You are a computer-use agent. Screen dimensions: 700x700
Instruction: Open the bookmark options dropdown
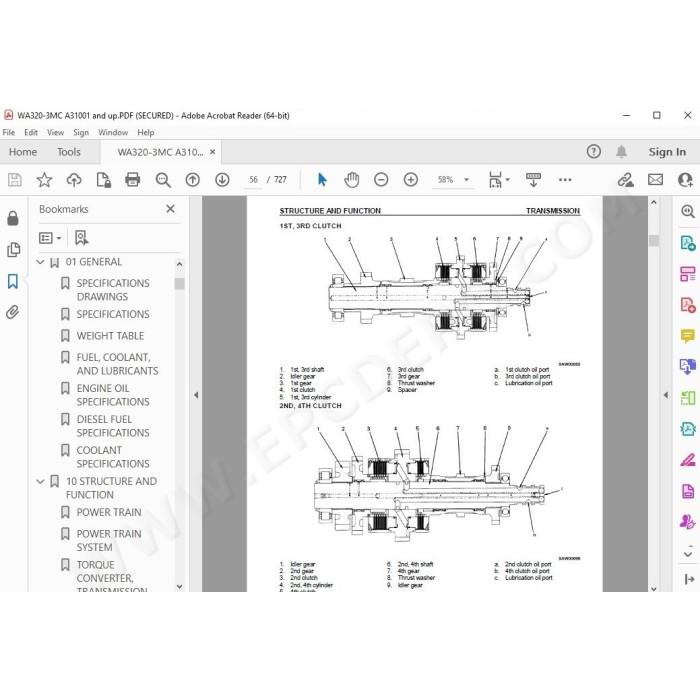50,238
